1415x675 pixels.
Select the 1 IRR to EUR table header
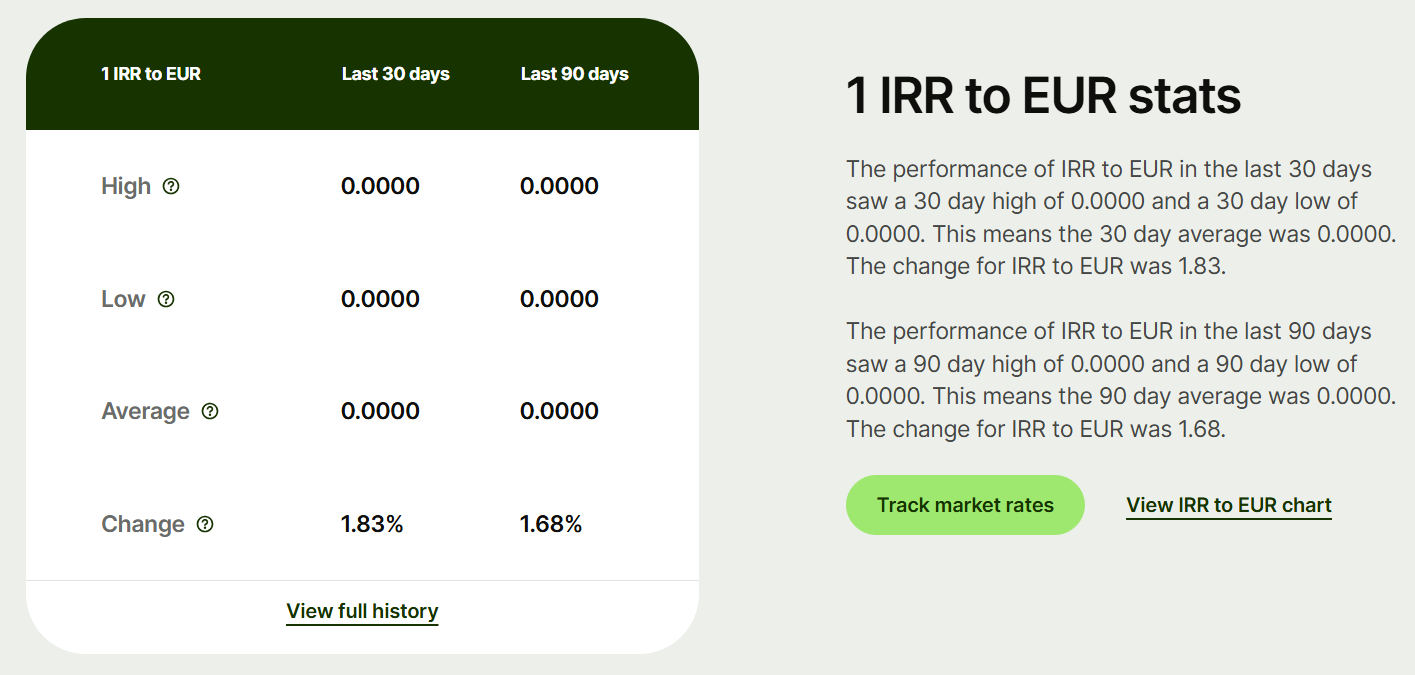[151, 74]
